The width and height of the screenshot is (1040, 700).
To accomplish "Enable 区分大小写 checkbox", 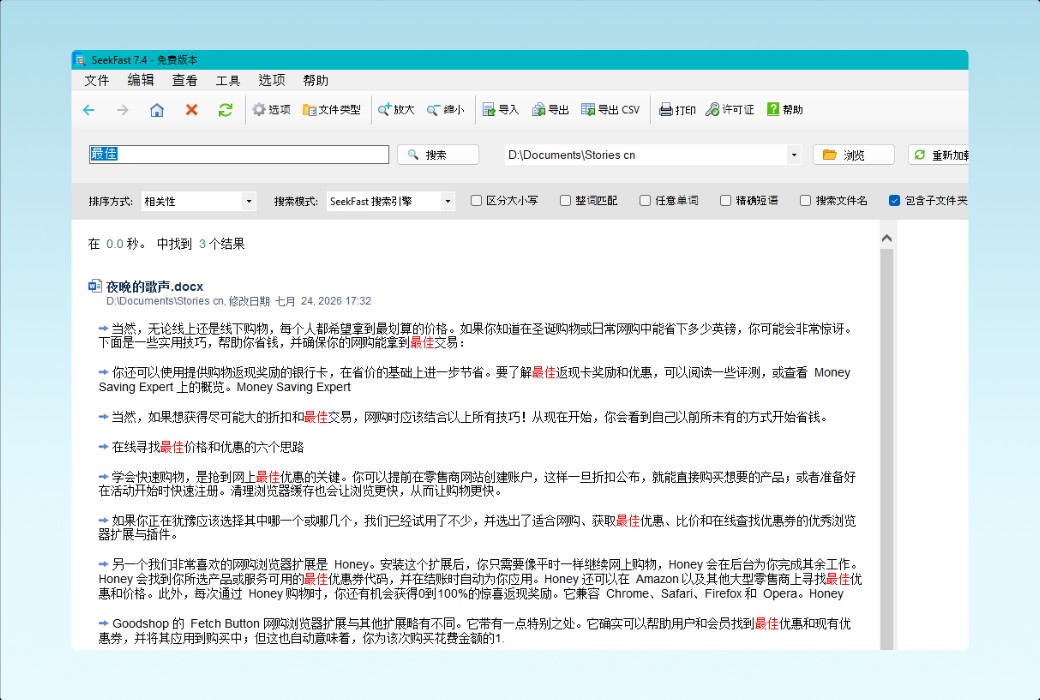I will [476, 200].
